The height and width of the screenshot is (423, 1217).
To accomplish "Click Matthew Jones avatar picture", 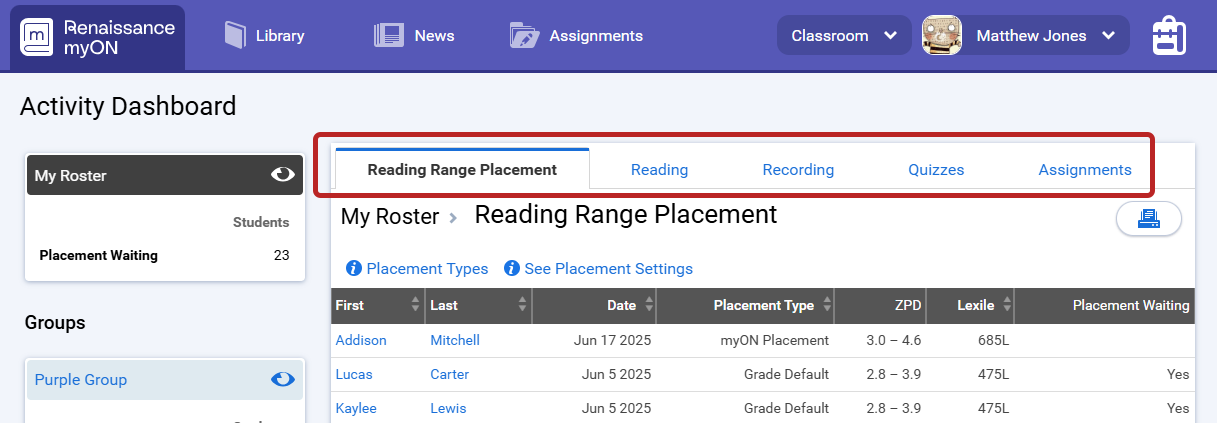I will coord(942,35).
